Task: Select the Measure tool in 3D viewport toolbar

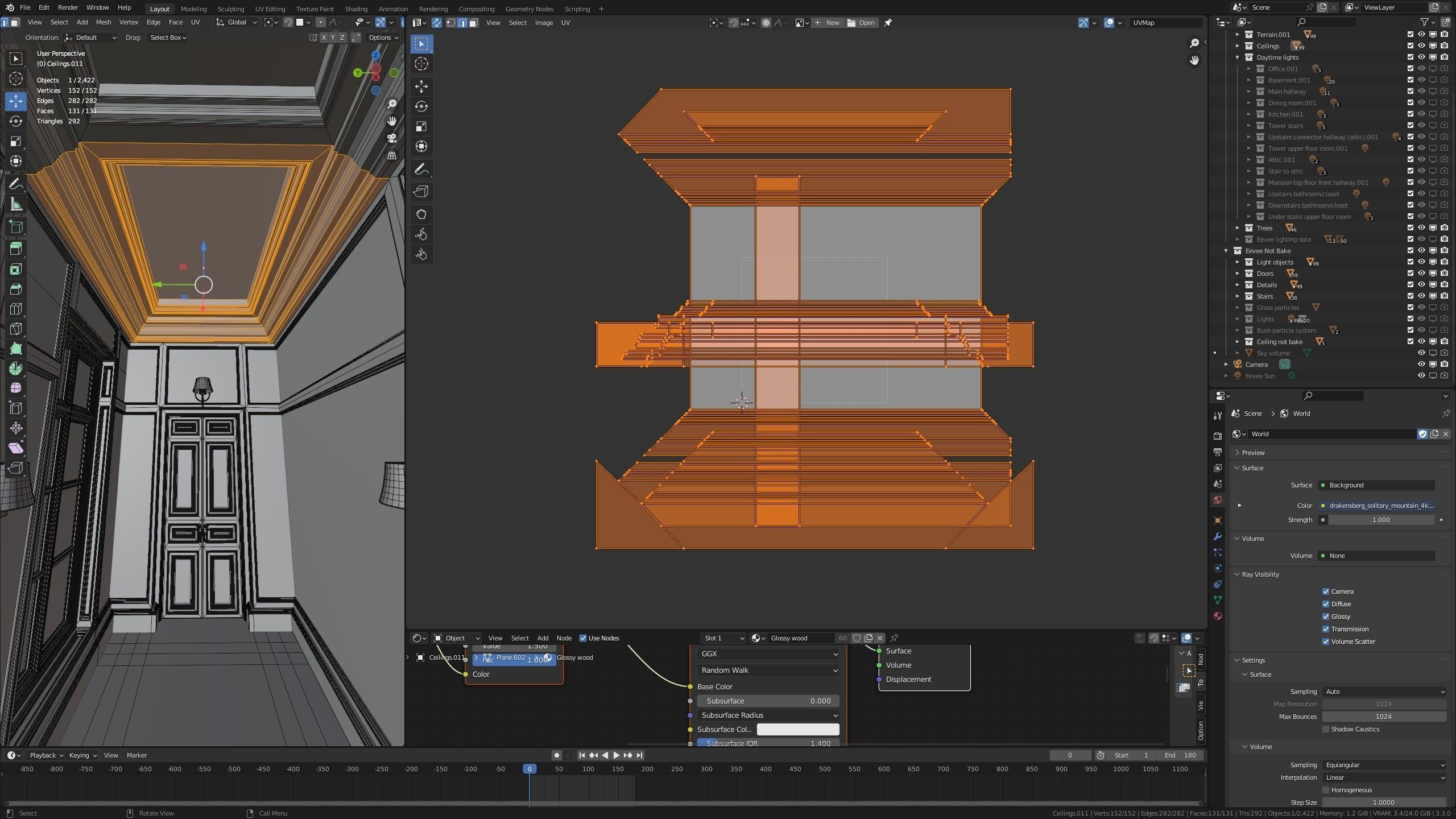Action: [x=16, y=204]
